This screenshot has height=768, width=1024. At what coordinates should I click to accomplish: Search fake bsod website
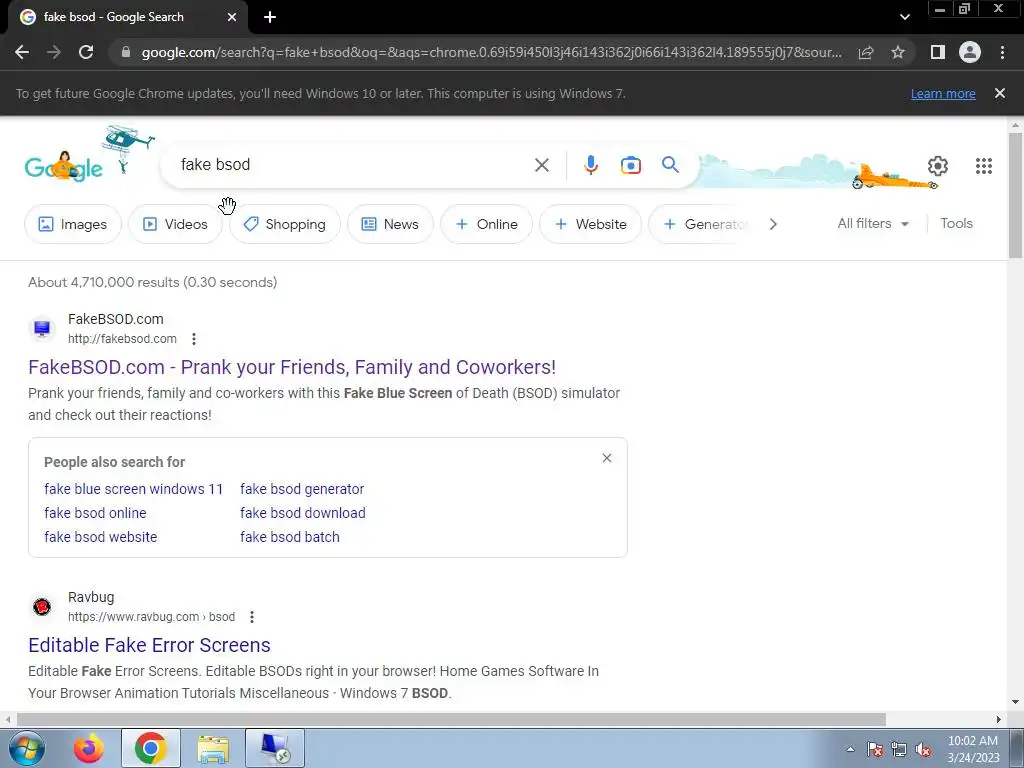pyautogui.click(x=101, y=537)
